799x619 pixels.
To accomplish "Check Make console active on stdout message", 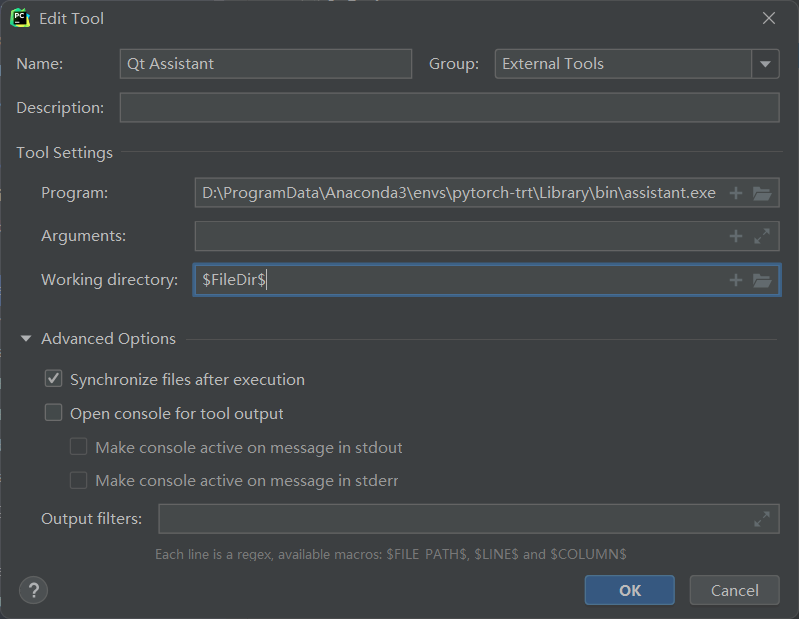I will click(x=79, y=448).
